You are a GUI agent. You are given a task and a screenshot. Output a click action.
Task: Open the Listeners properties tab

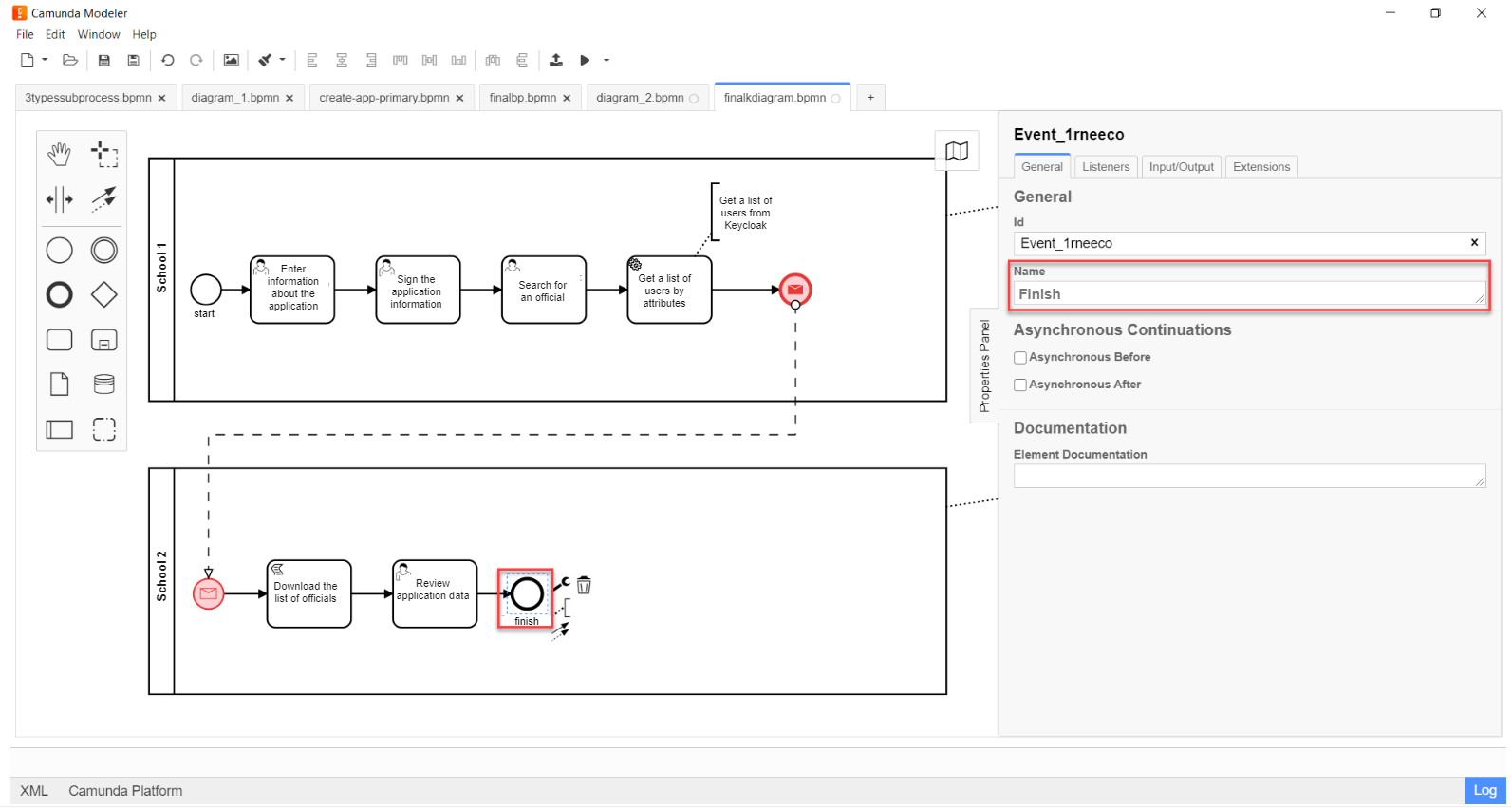tap(1106, 167)
